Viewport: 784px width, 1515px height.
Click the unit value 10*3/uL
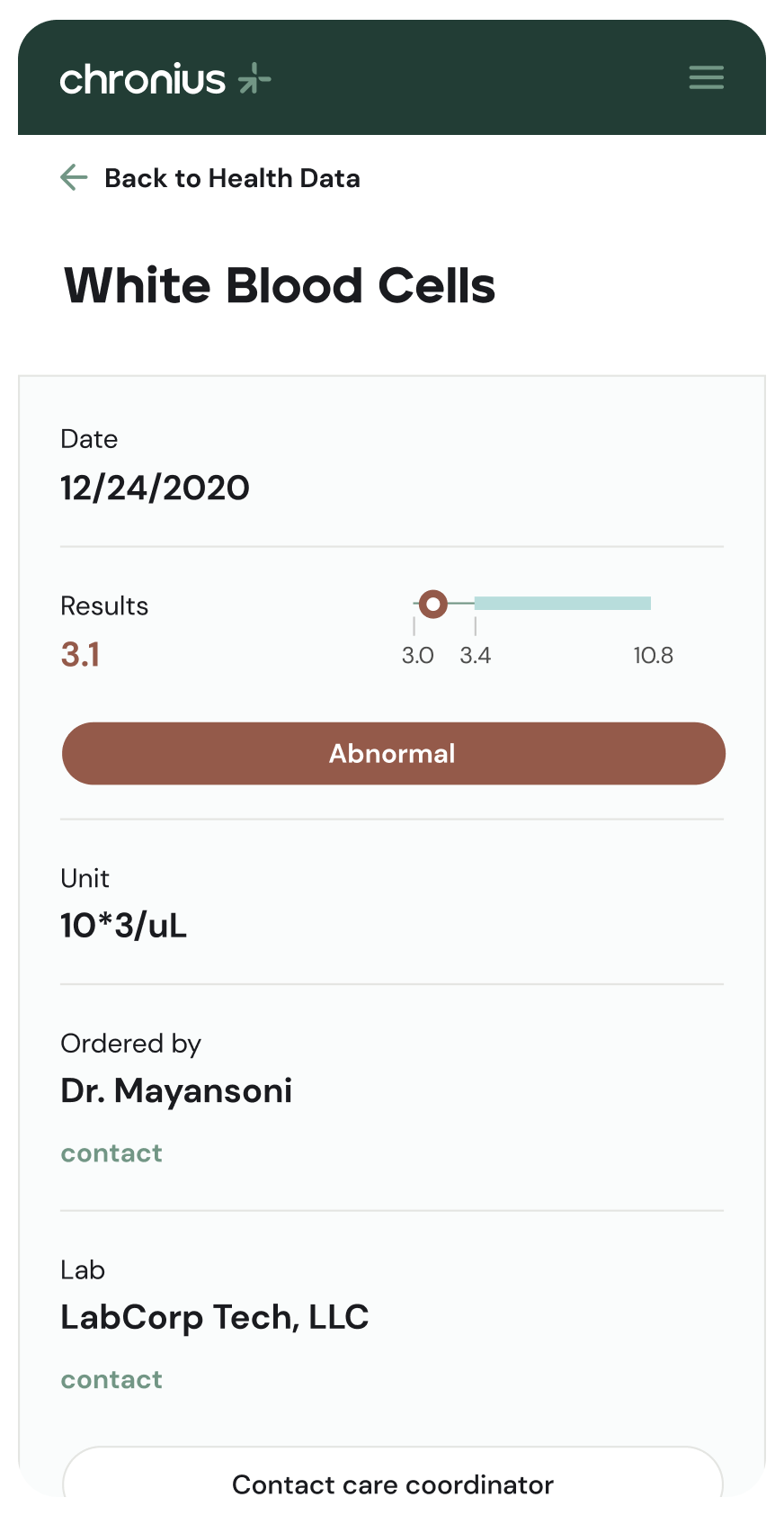[x=124, y=926]
